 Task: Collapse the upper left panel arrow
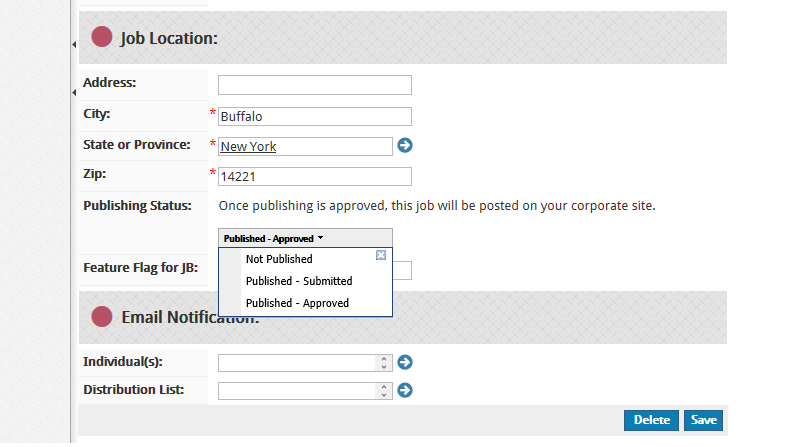point(74,45)
